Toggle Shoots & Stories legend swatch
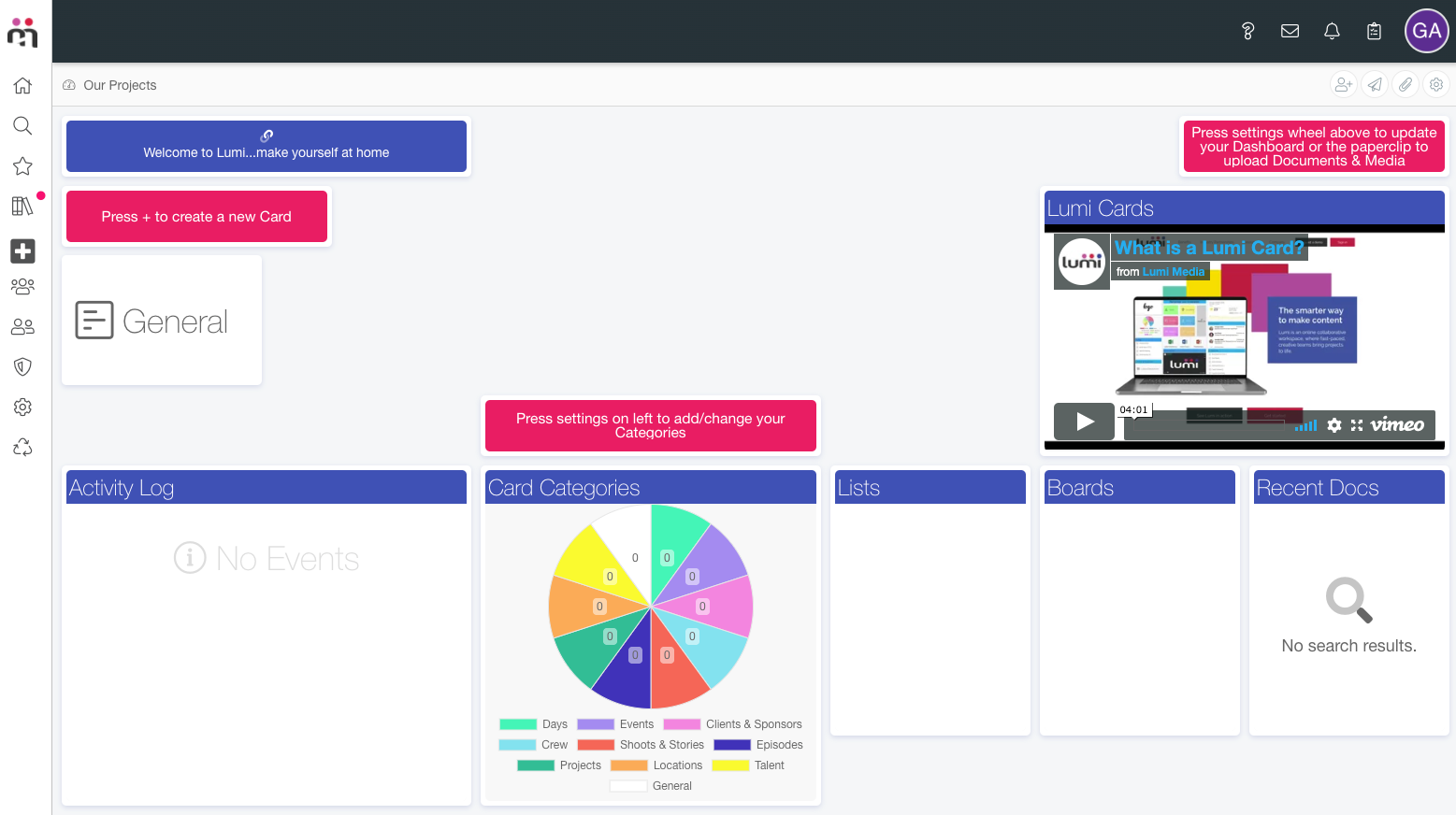Screen dimensions: 1456x815 (596, 745)
